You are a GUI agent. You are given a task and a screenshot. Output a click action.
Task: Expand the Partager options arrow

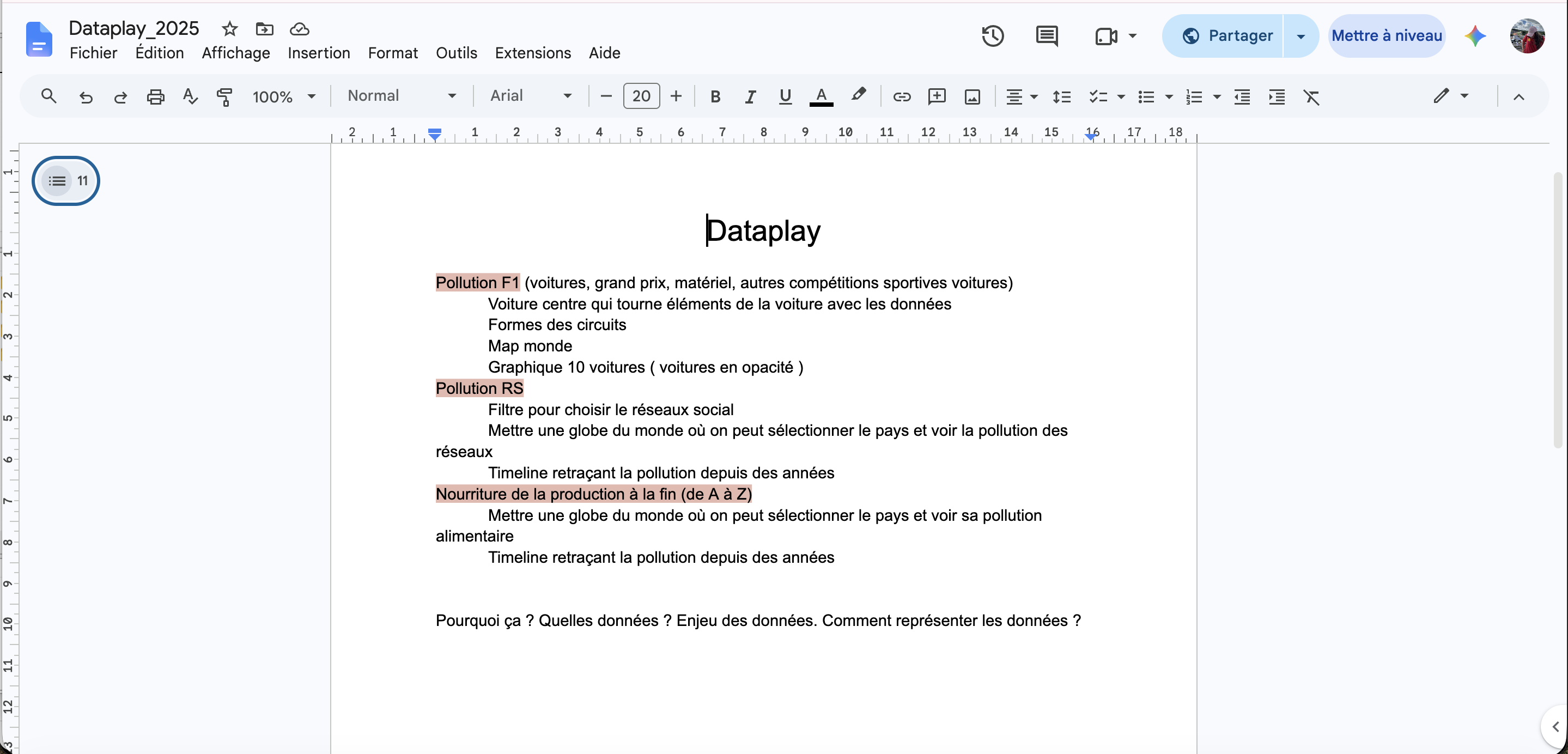(1301, 36)
